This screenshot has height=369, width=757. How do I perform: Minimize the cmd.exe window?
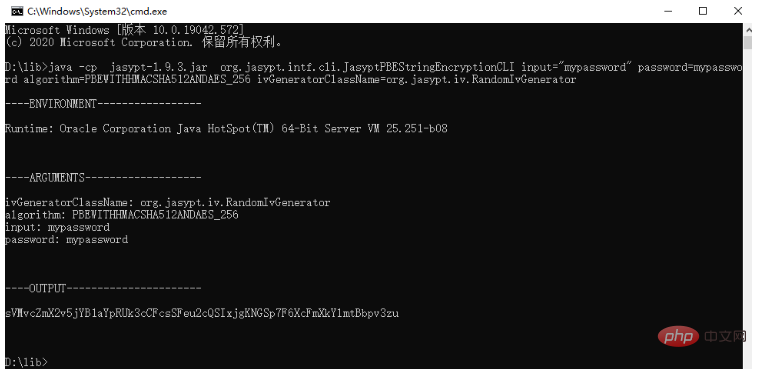coord(668,11)
